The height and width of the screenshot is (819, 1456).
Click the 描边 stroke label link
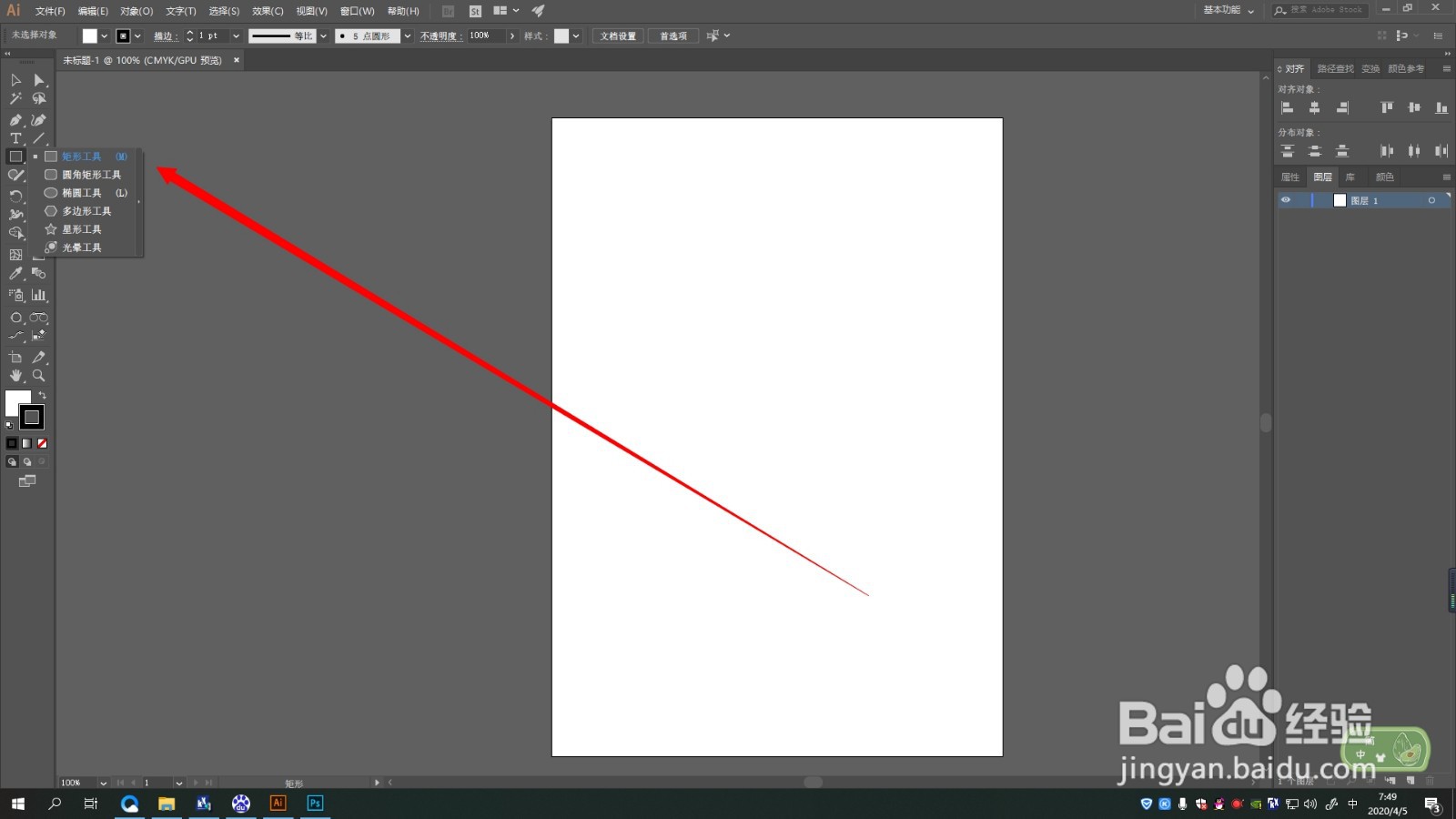[164, 36]
